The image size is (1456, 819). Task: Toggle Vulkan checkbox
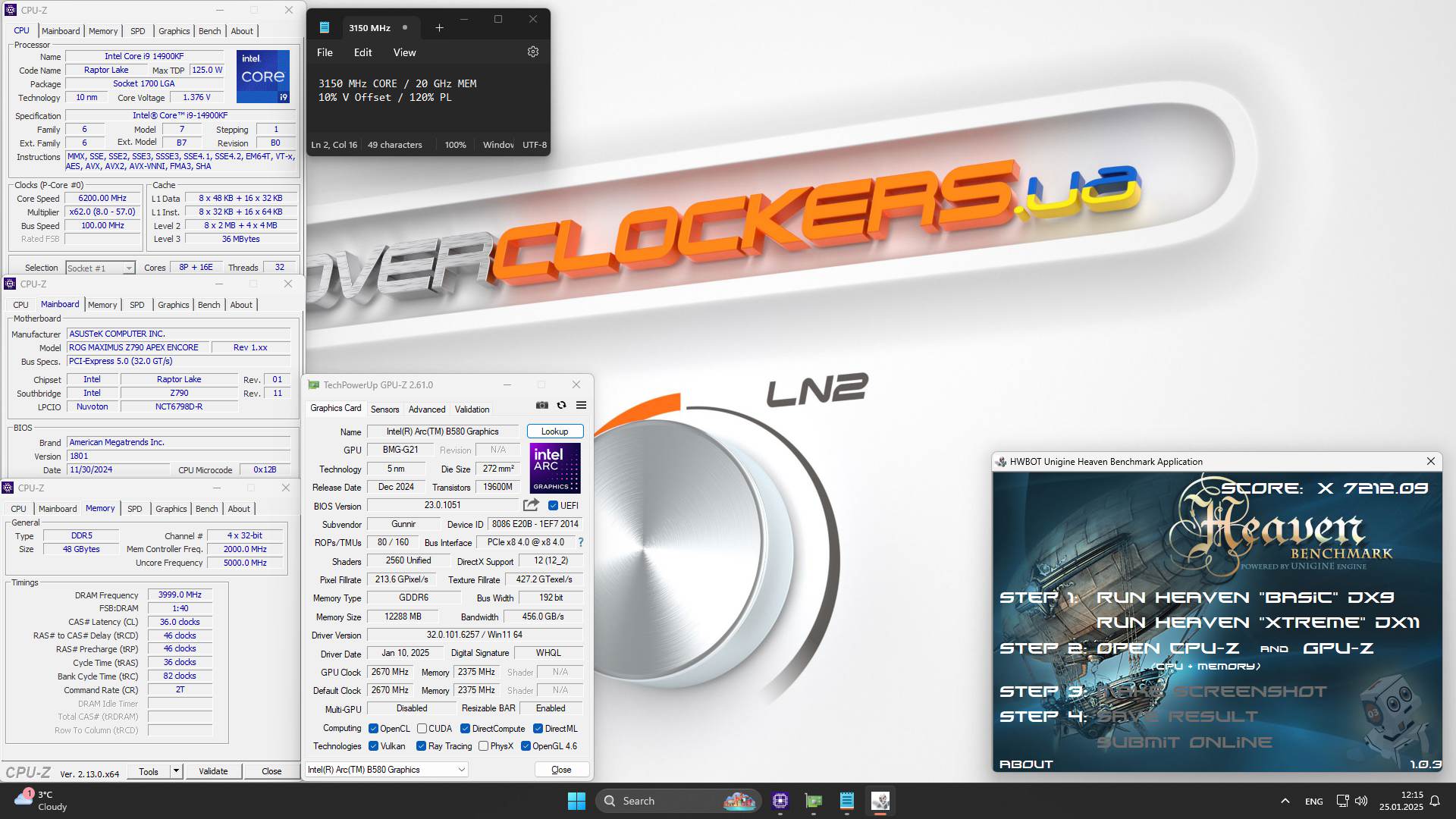(x=373, y=746)
